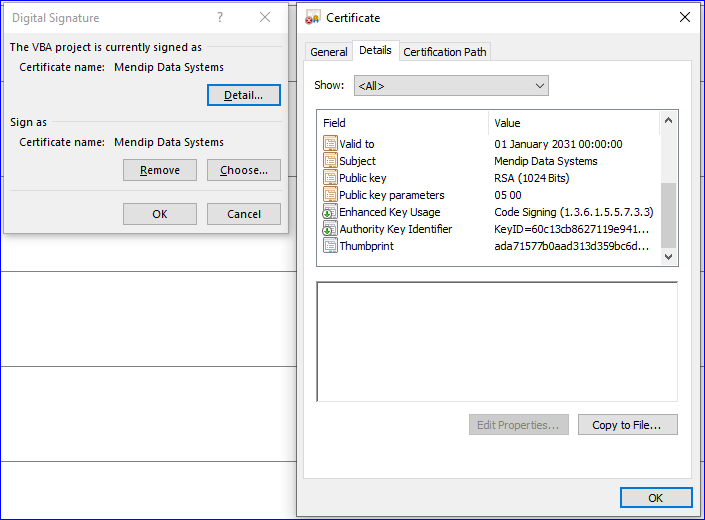Click the Public key field icon

pyautogui.click(x=330, y=178)
